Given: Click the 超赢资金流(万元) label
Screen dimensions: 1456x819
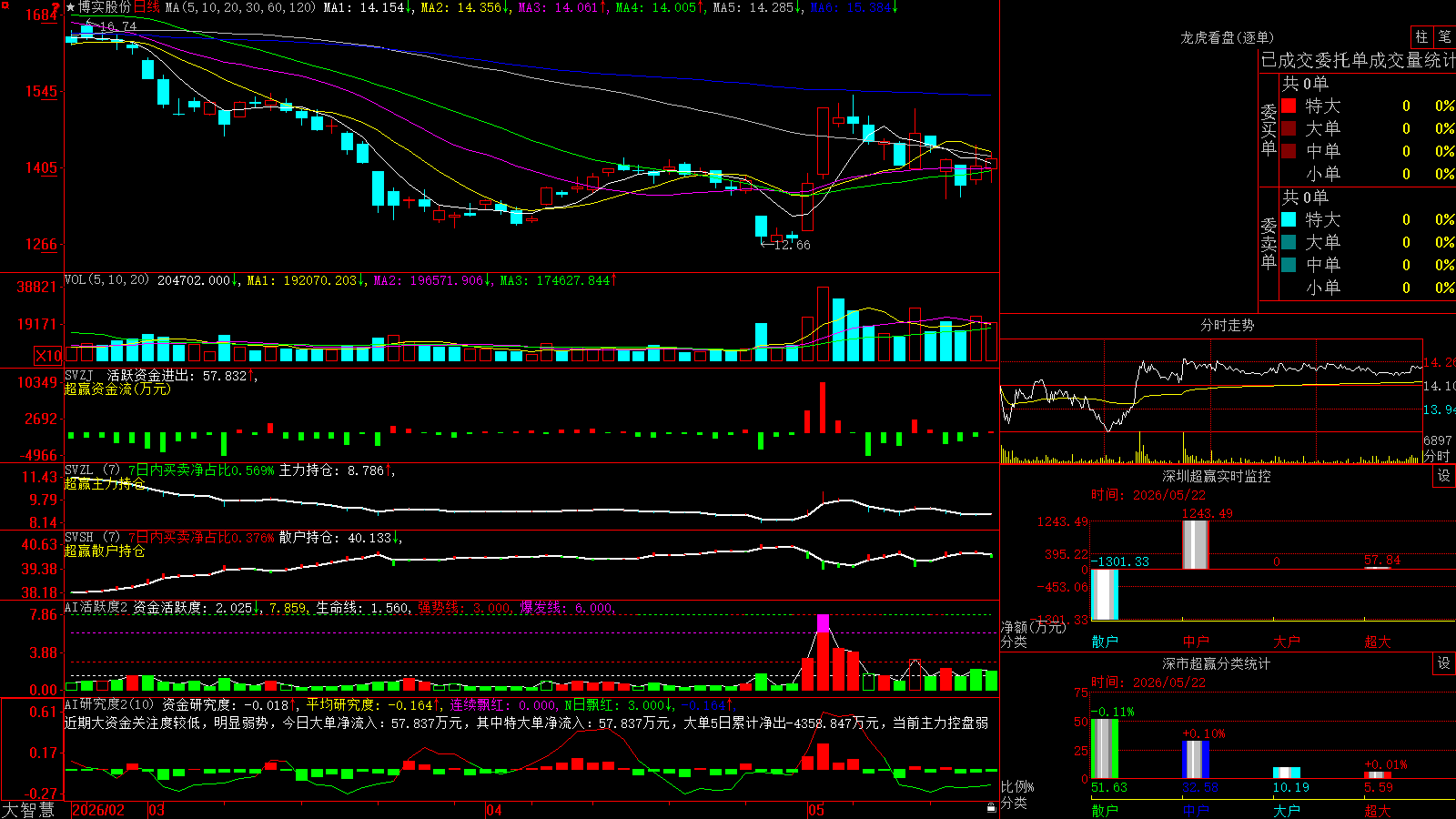Looking at the screenshot, I should [117, 389].
